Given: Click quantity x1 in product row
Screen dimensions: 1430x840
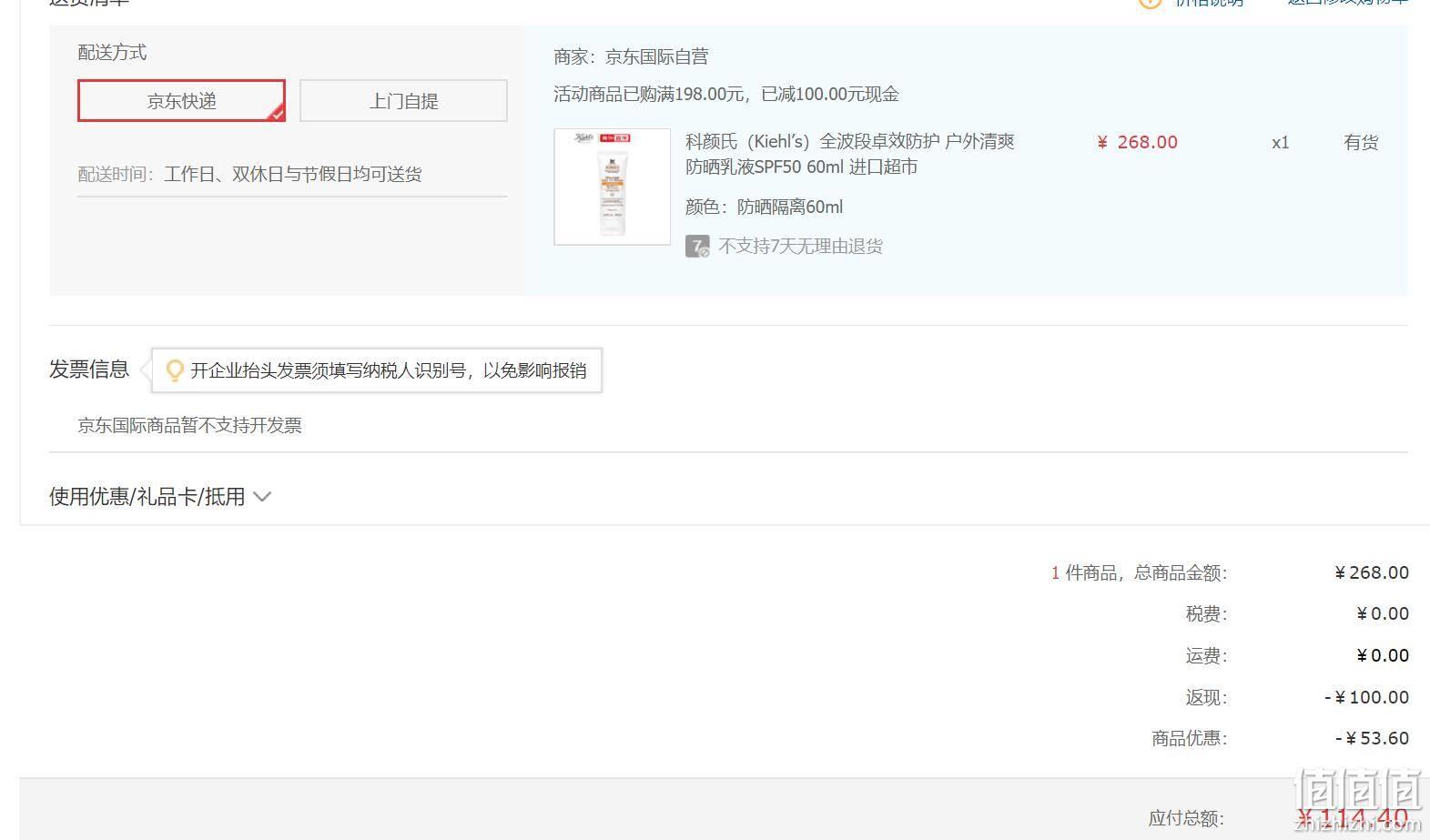Looking at the screenshot, I should tap(1280, 142).
